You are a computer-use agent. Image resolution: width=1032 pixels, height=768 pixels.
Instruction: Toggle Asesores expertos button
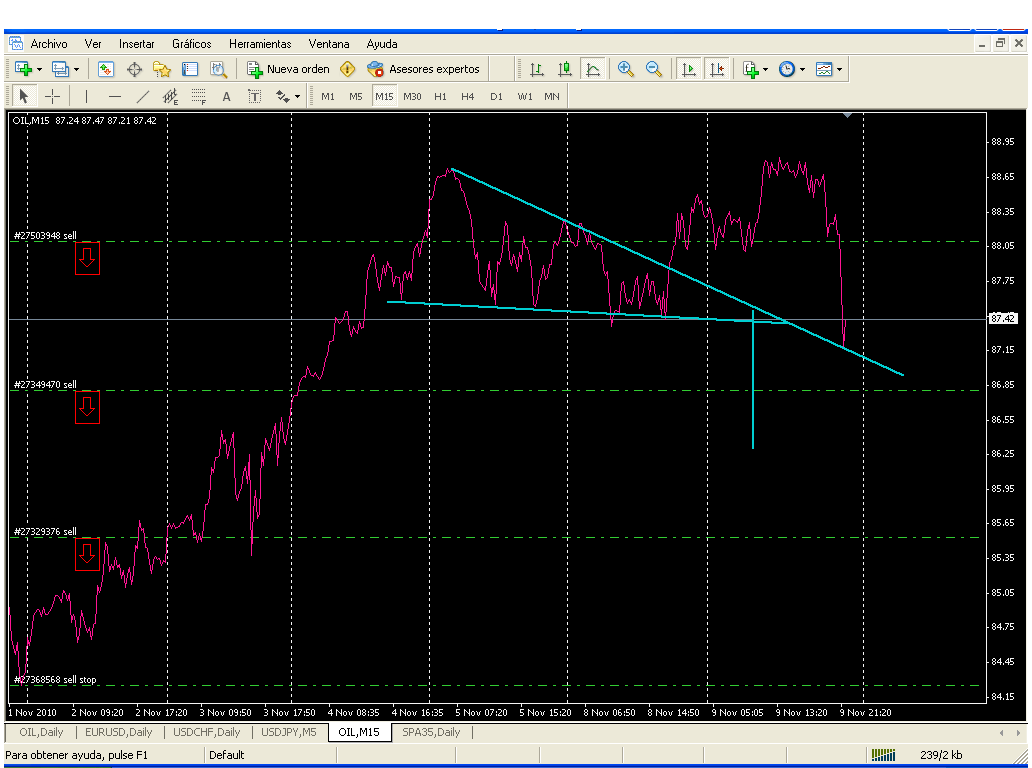(424, 69)
